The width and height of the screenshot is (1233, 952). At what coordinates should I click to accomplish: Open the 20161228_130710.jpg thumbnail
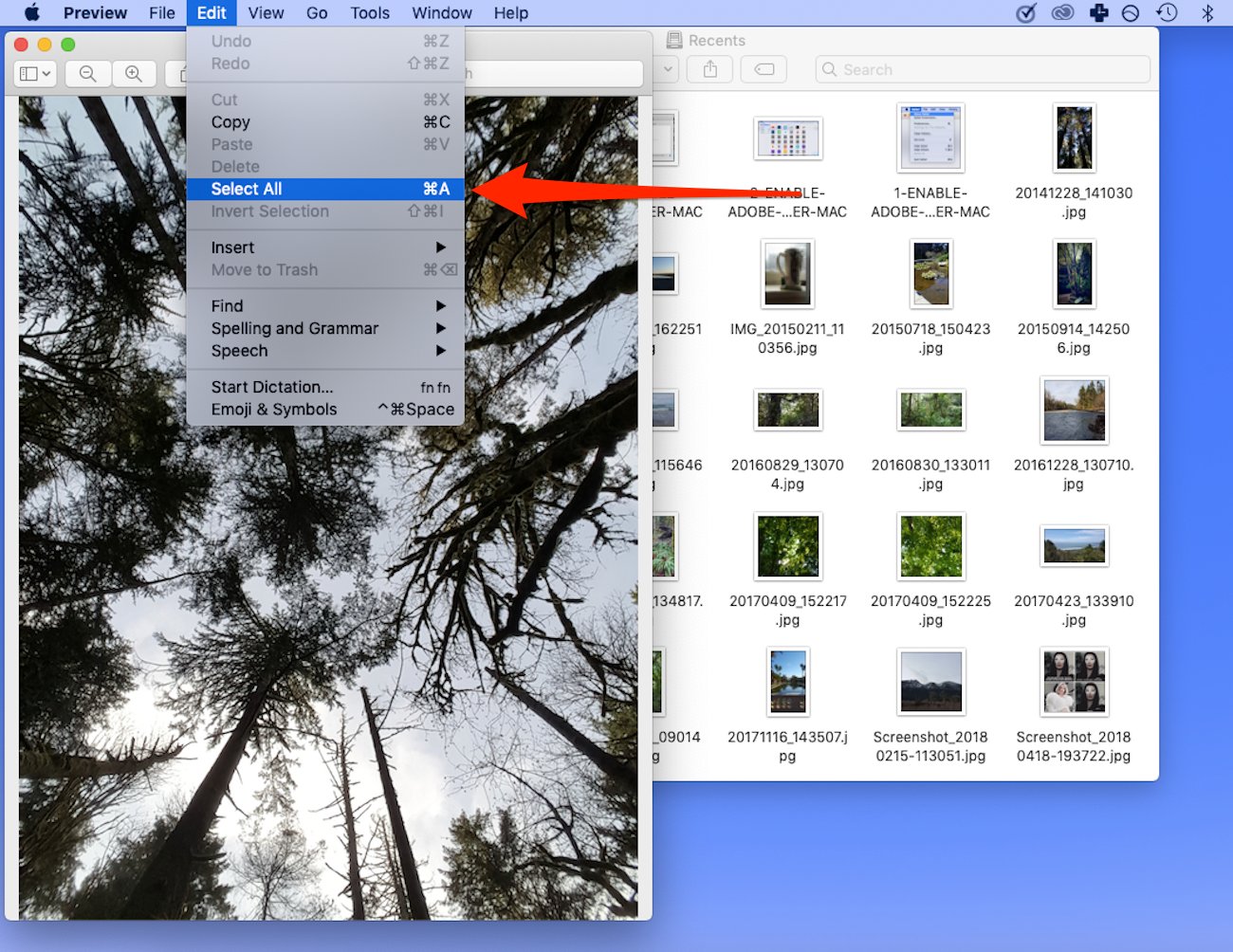pos(1074,411)
